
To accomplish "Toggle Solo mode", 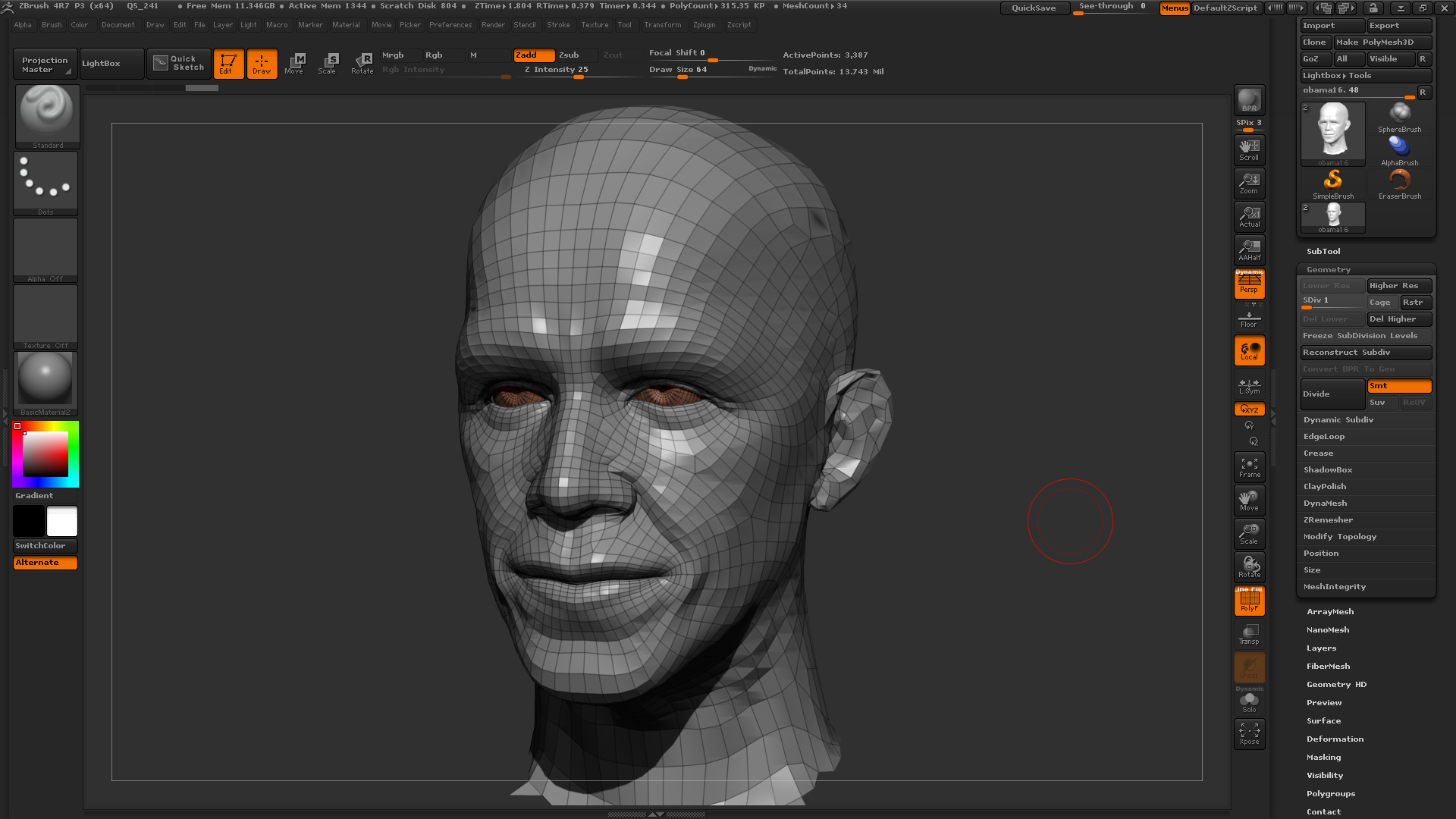I will (1249, 701).
